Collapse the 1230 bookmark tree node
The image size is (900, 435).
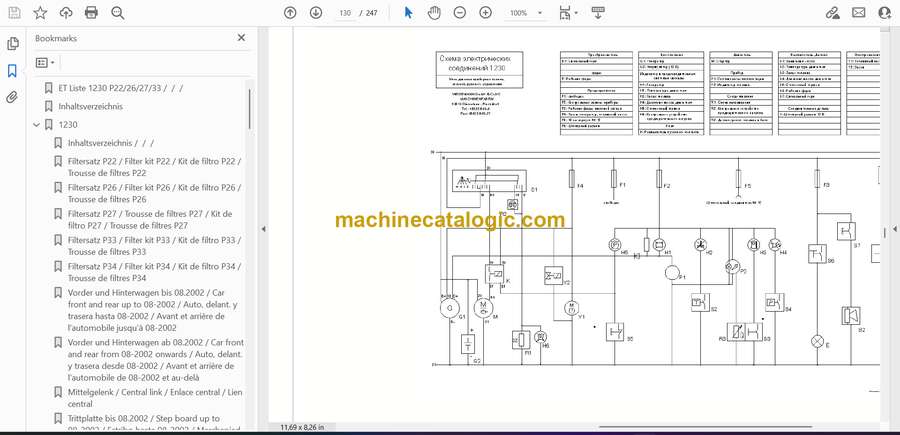point(37,125)
